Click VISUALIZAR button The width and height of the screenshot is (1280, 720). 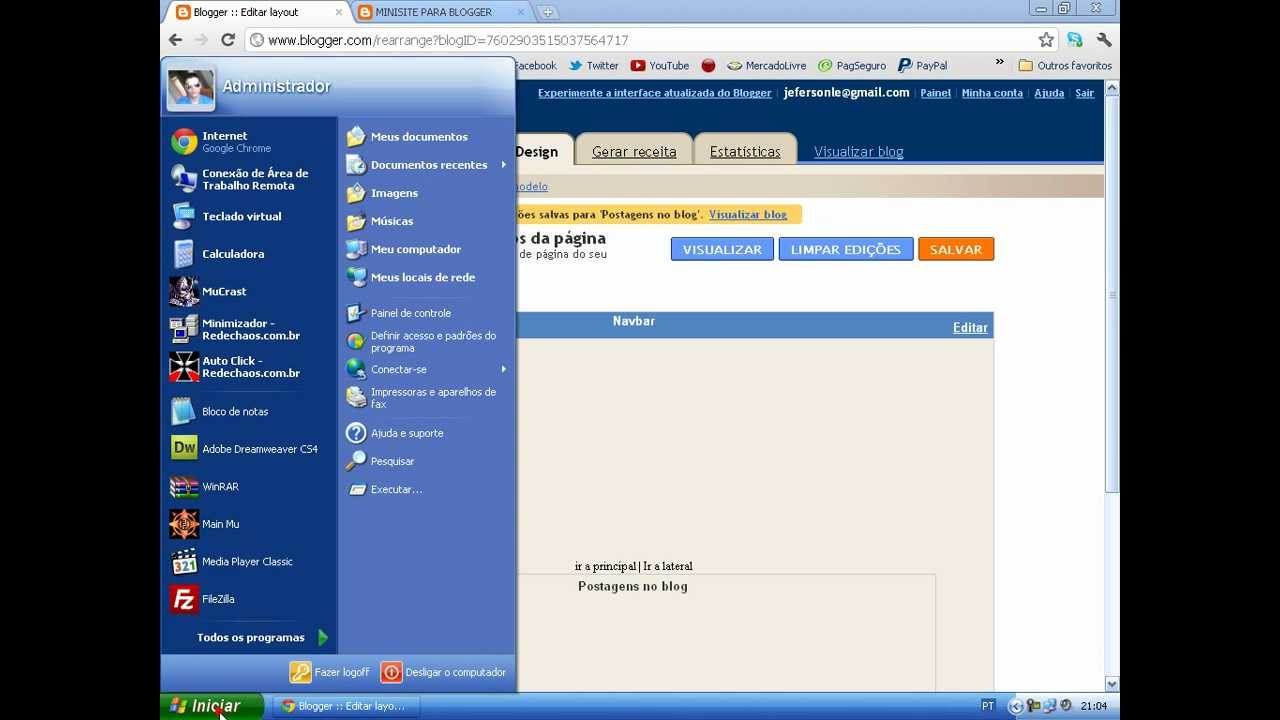[x=722, y=249]
